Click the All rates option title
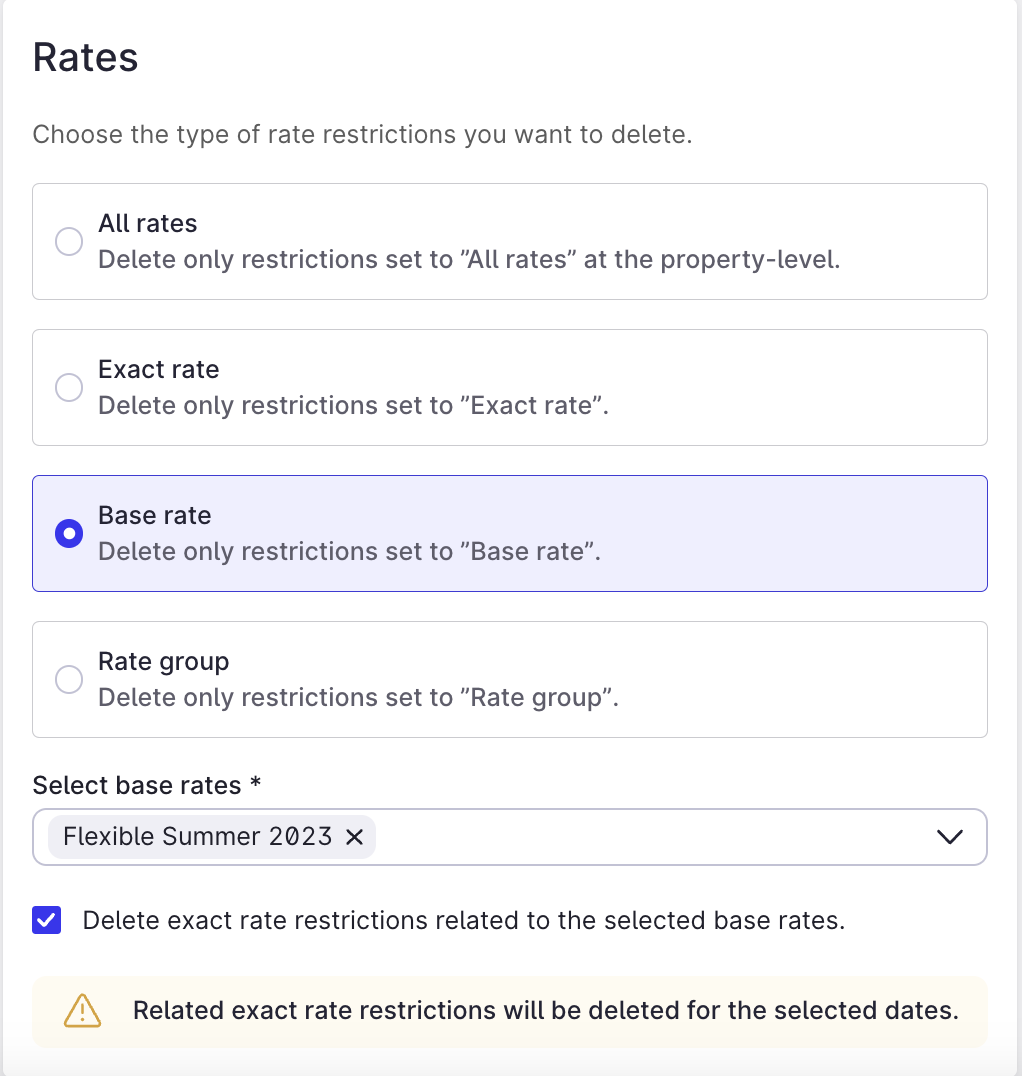The image size is (1022, 1076). pyautogui.click(x=148, y=224)
